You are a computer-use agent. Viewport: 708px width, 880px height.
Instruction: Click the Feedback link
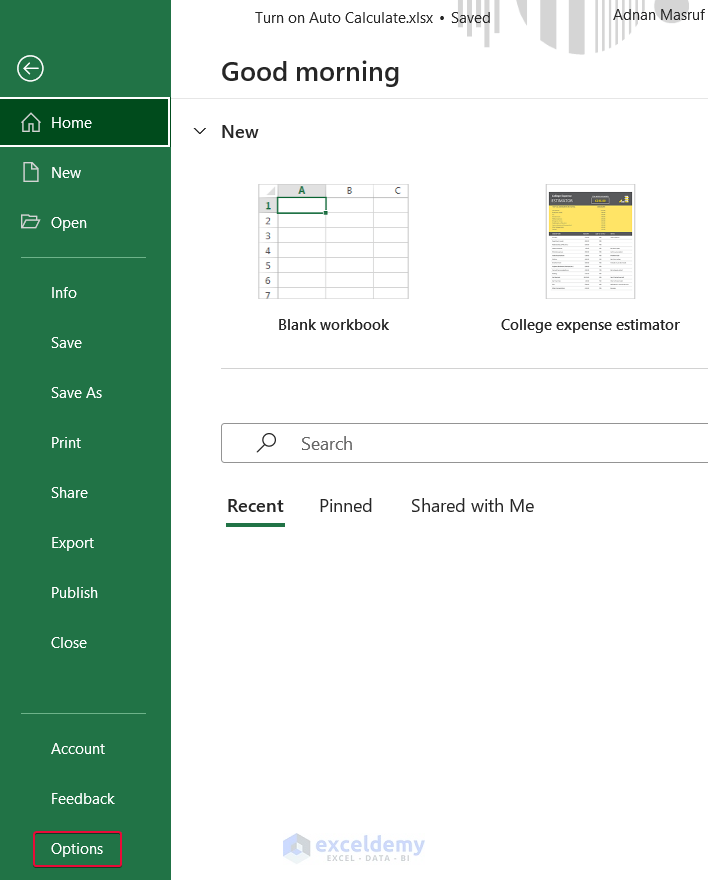tap(83, 799)
